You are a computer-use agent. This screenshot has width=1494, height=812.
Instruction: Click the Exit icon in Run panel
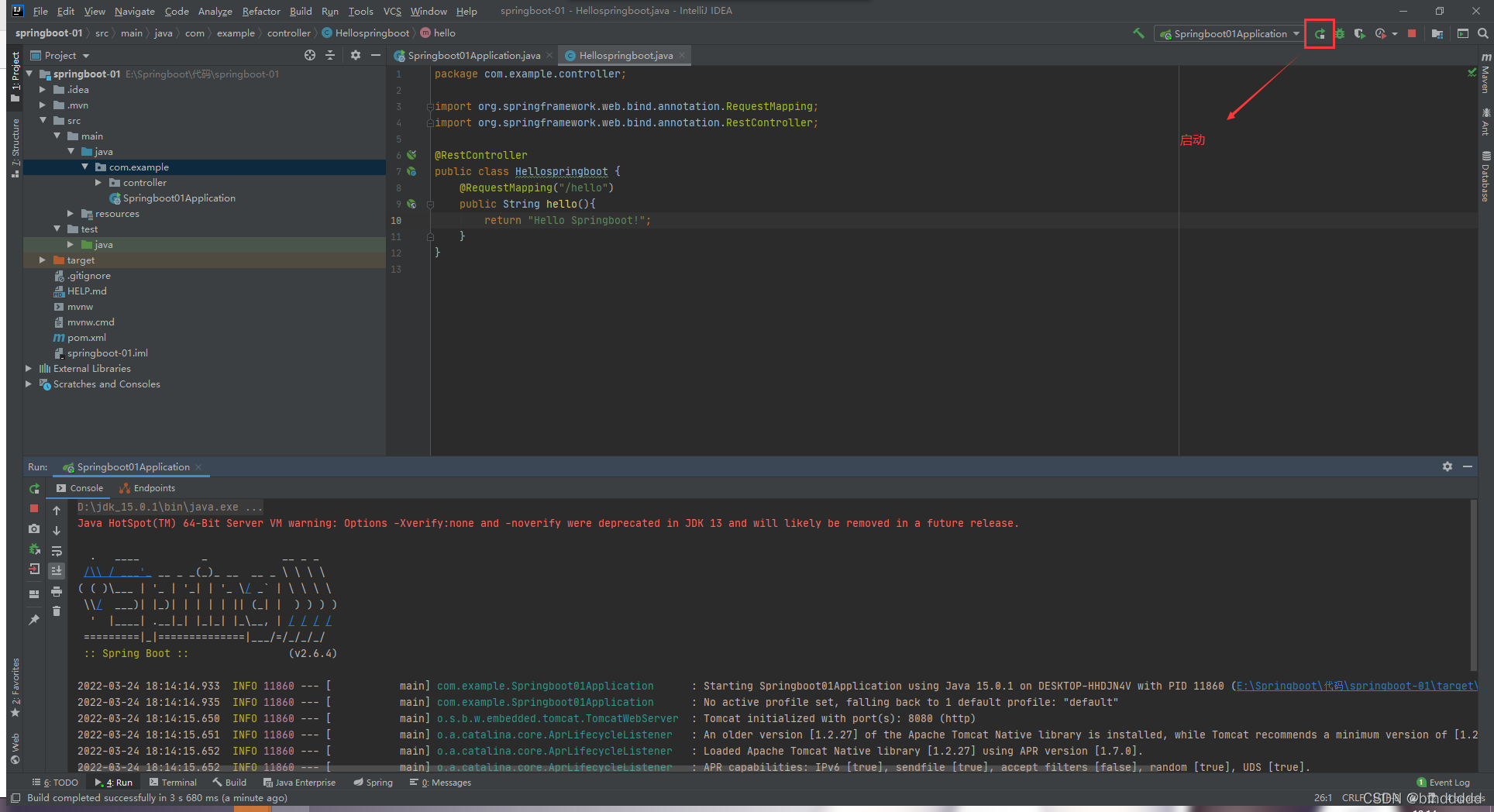point(34,569)
